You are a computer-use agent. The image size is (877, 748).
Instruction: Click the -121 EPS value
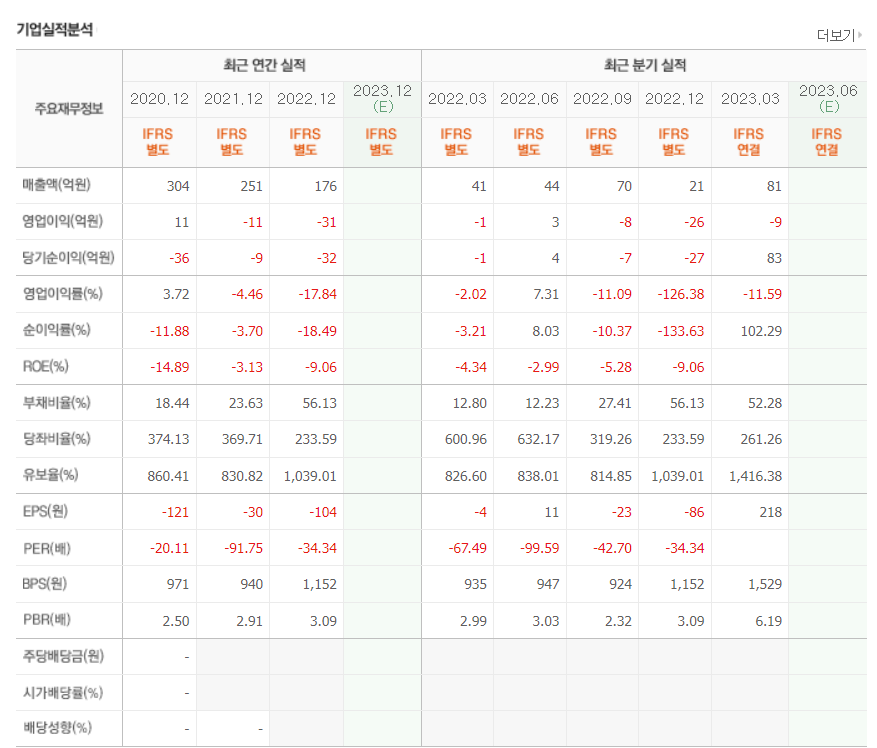coord(175,512)
